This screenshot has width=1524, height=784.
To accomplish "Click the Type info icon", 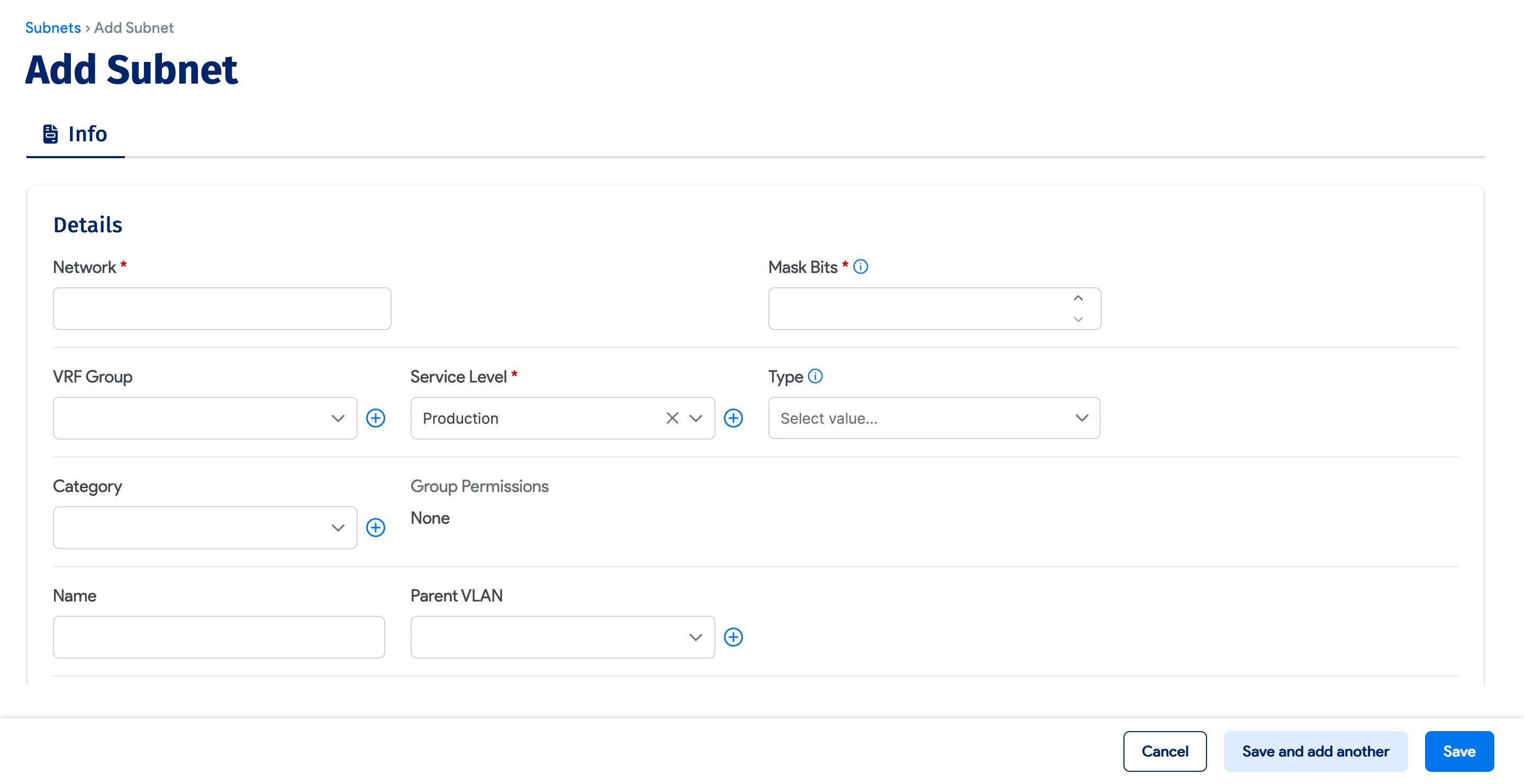I will coord(815,376).
